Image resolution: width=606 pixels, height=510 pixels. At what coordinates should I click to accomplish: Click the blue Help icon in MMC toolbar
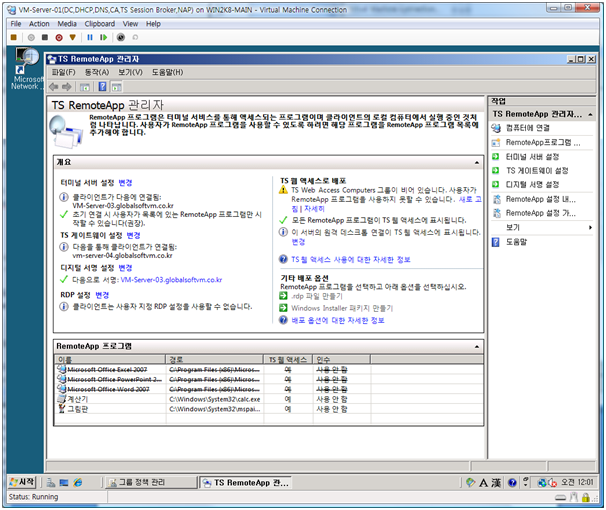(102, 87)
